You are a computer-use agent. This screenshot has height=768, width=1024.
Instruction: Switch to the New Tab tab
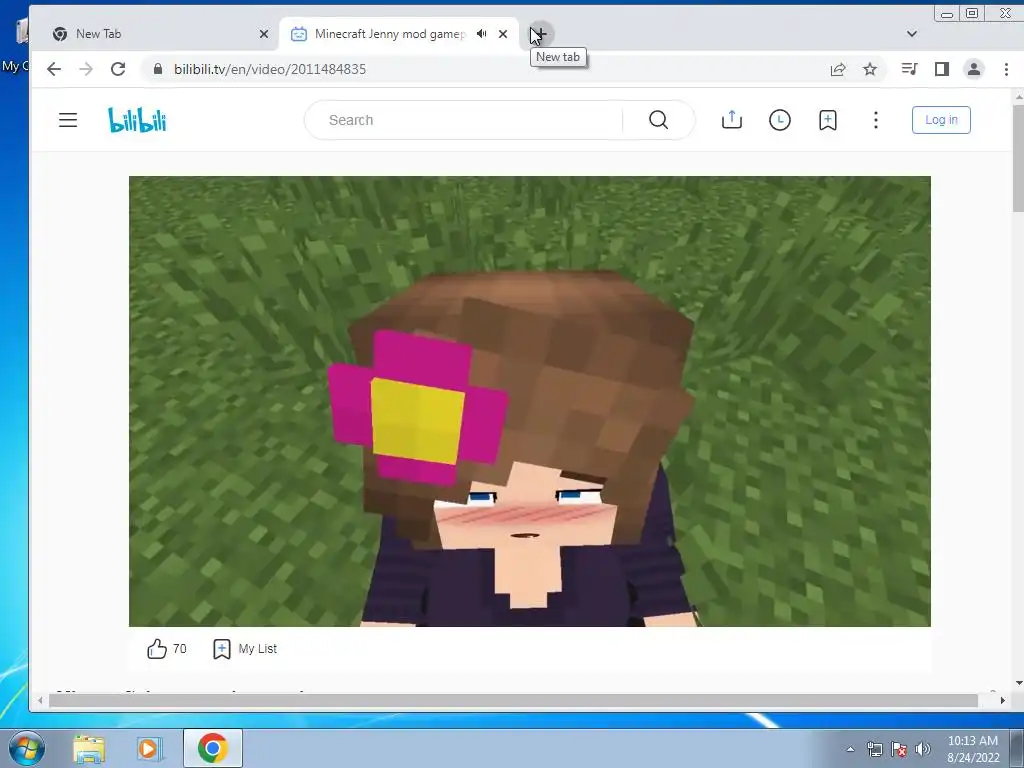[x=157, y=34]
